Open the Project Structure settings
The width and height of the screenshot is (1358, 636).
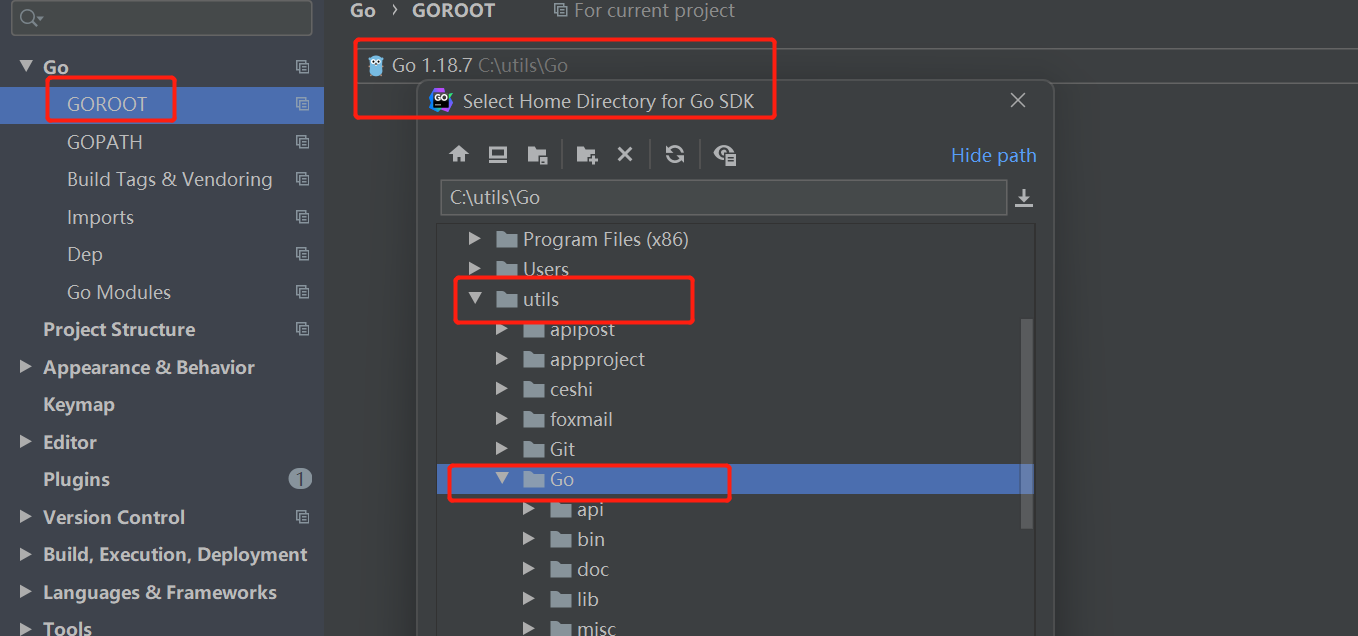(x=119, y=329)
